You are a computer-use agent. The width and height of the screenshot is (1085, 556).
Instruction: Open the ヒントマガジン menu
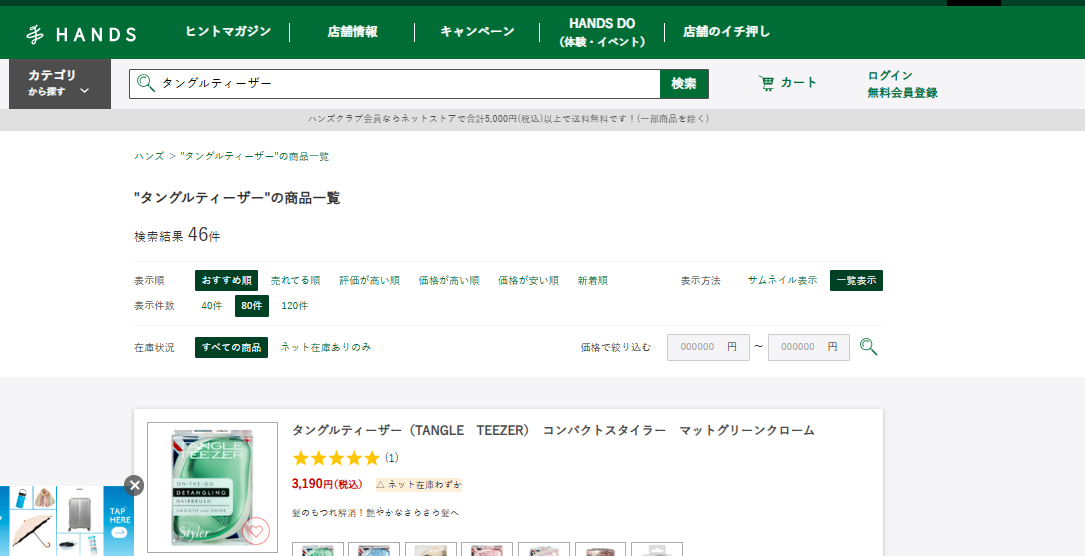[x=228, y=32]
